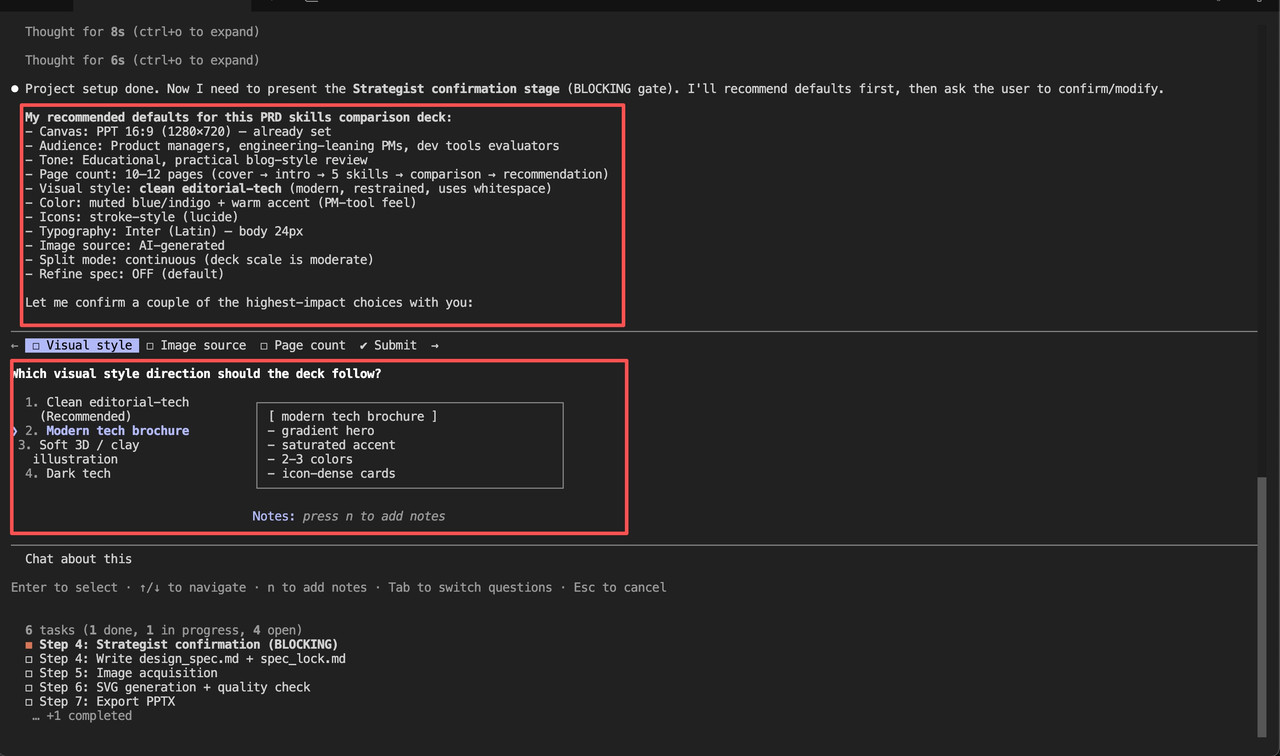
Task: Click the "Color: muted blue/indigo" default line
Action: [221, 203]
